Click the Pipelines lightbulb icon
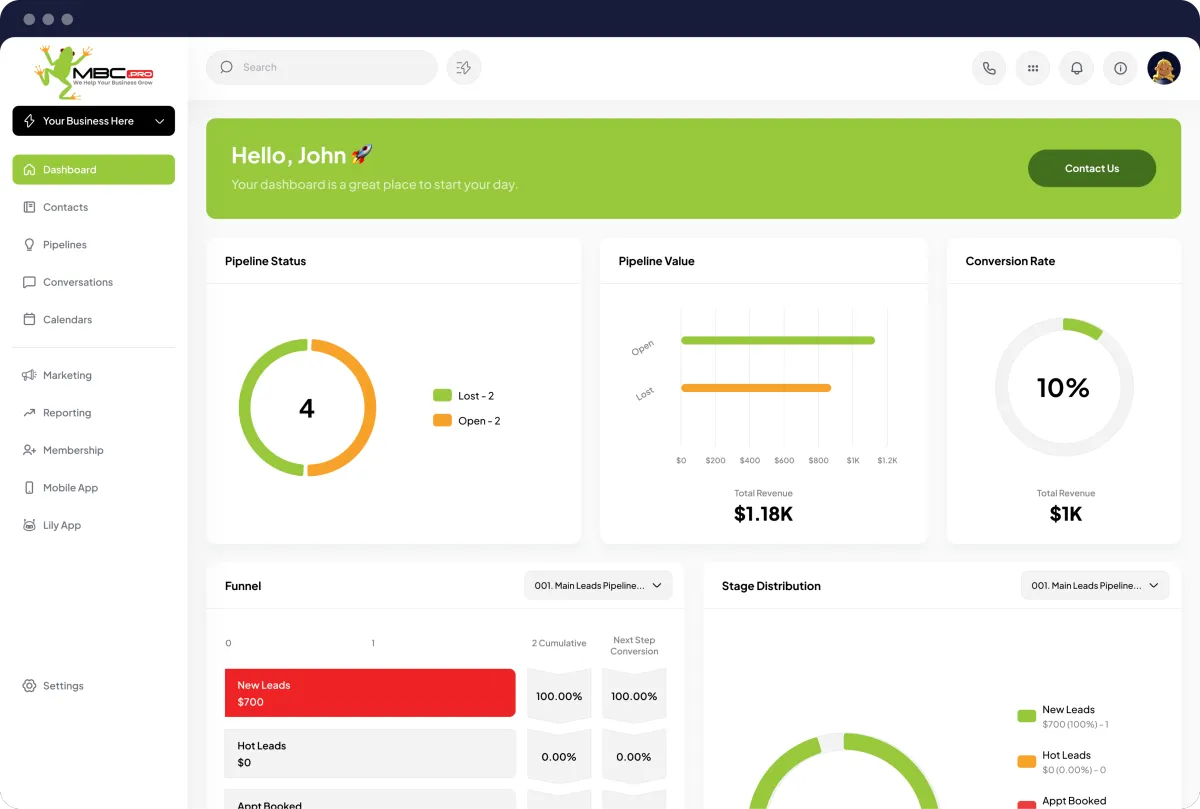Screen dimensions: 1200x809 [x=29, y=245]
